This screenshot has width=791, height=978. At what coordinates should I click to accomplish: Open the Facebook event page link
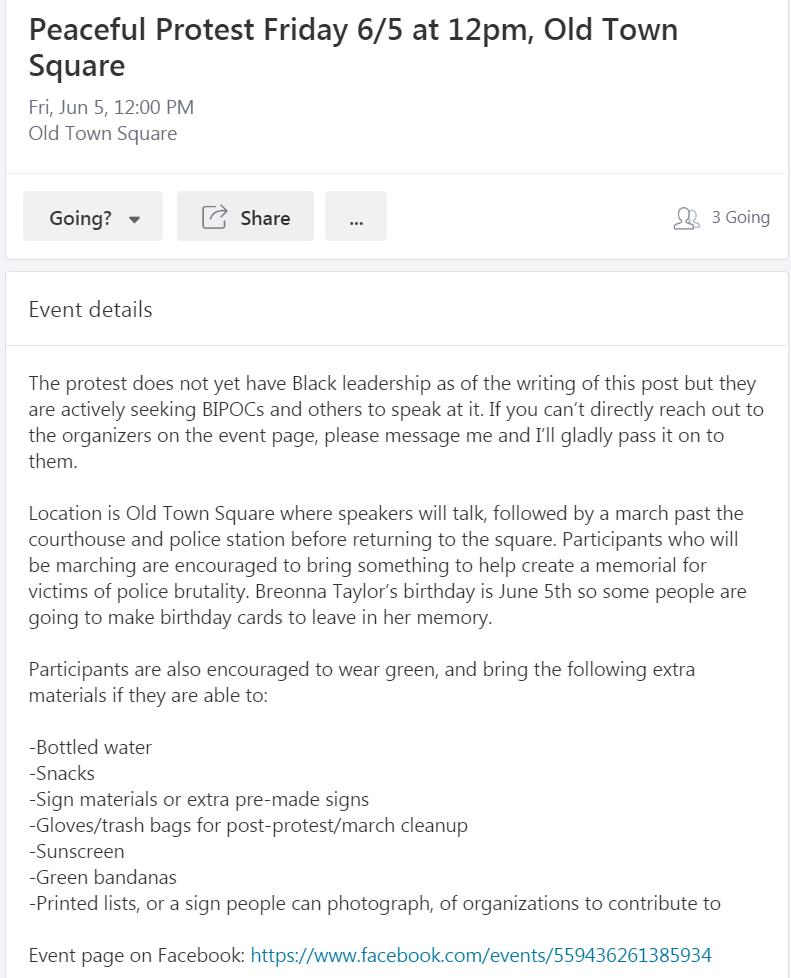pos(481,955)
